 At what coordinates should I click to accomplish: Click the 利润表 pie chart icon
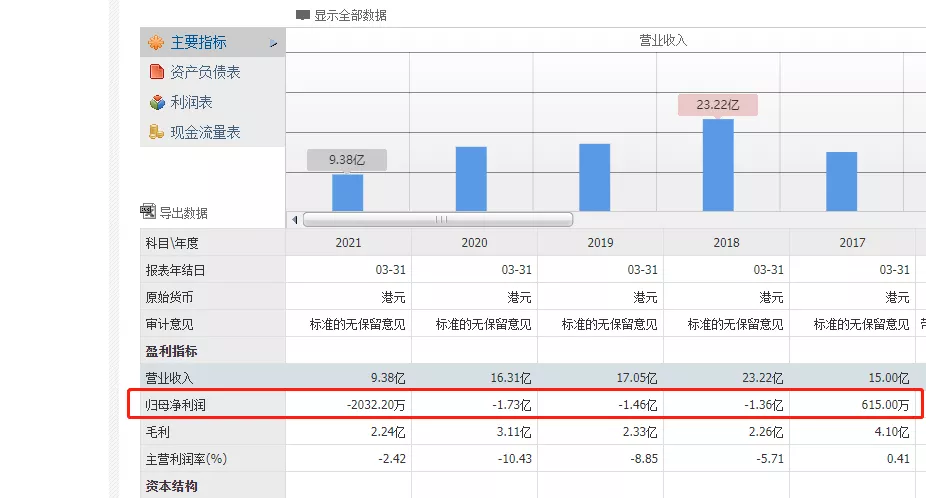(x=156, y=102)
